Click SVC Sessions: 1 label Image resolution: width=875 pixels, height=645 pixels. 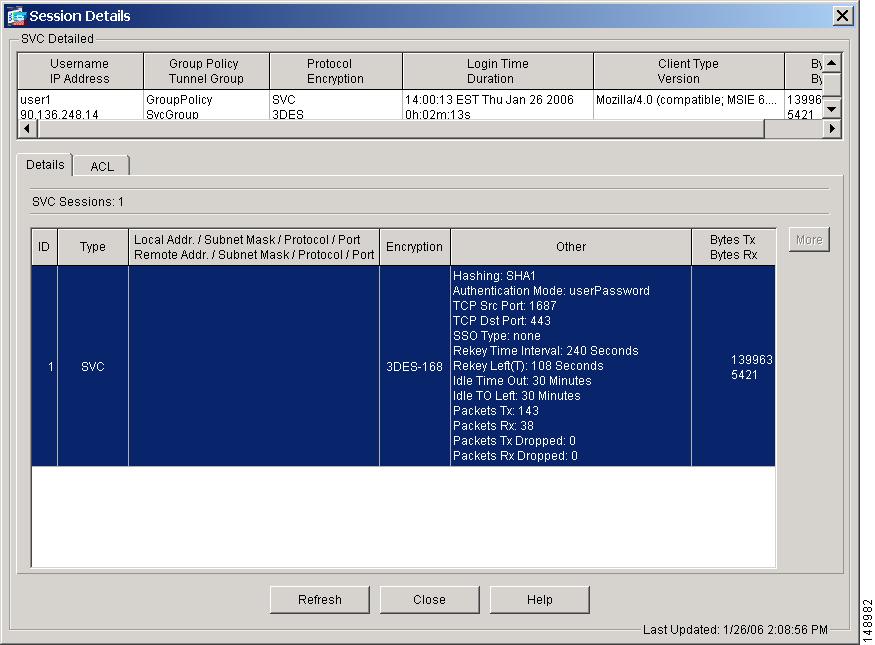[x=78, y=202]
